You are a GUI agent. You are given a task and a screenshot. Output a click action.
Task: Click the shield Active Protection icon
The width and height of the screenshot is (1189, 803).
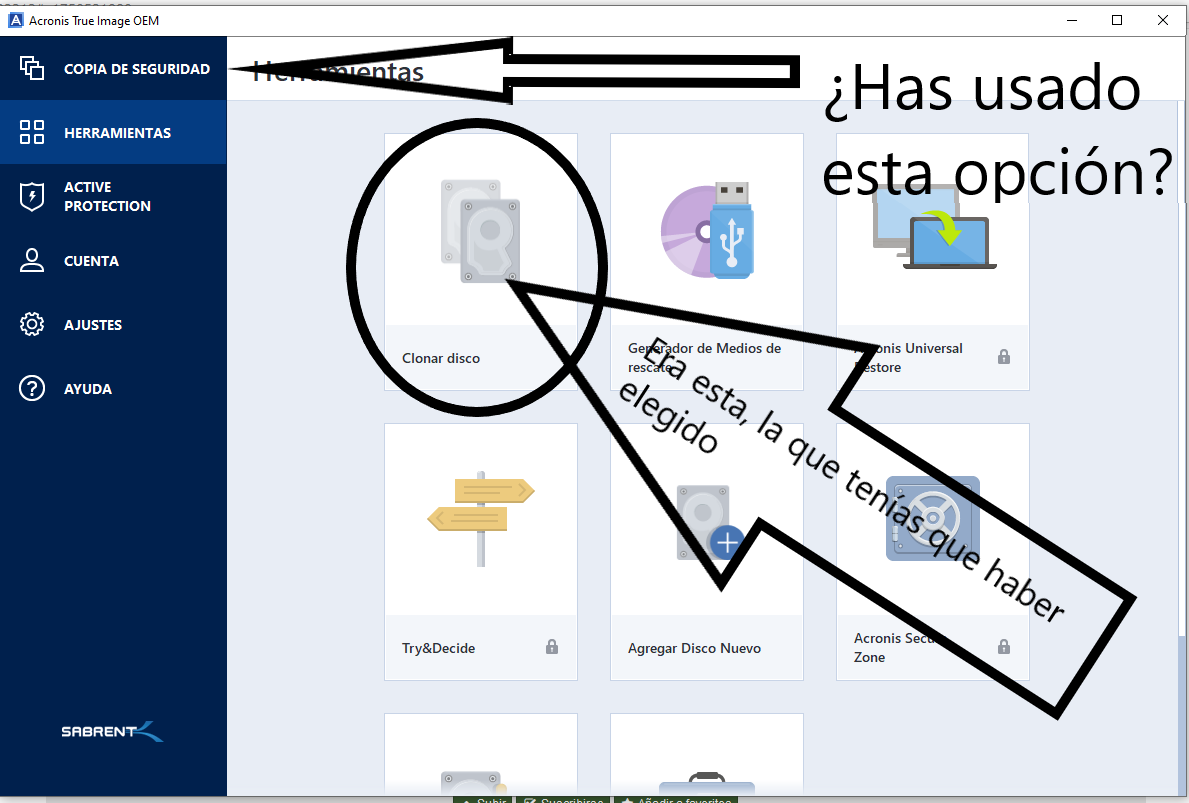[x=32, y=196]
